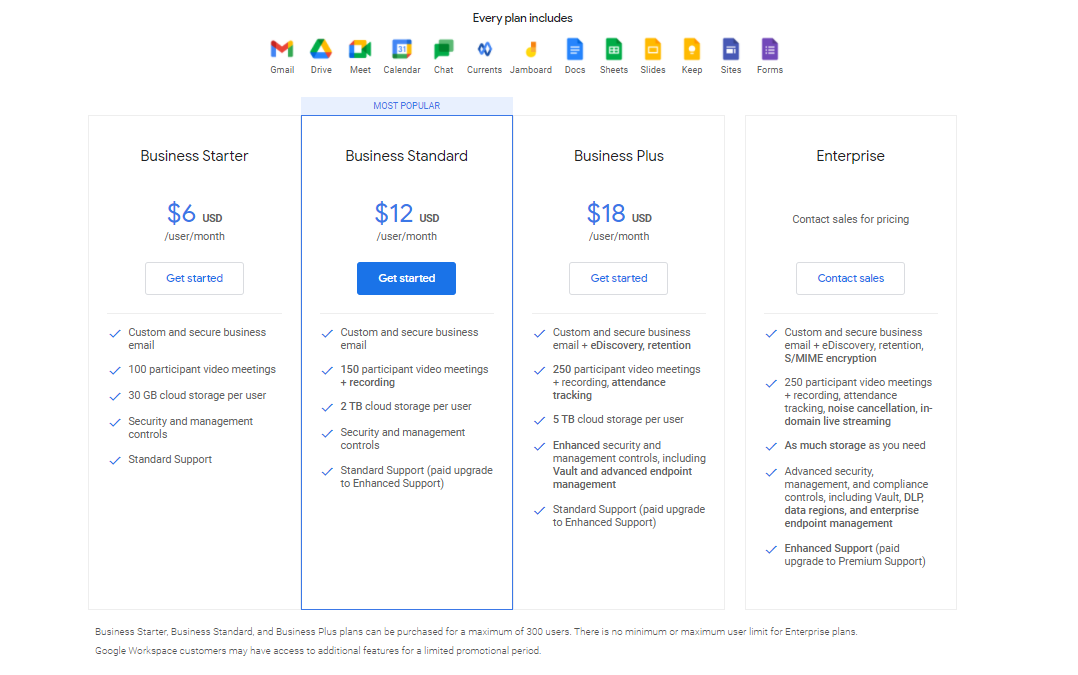
Task: Click the Gmail icon
Action: (x=282, y=49)
